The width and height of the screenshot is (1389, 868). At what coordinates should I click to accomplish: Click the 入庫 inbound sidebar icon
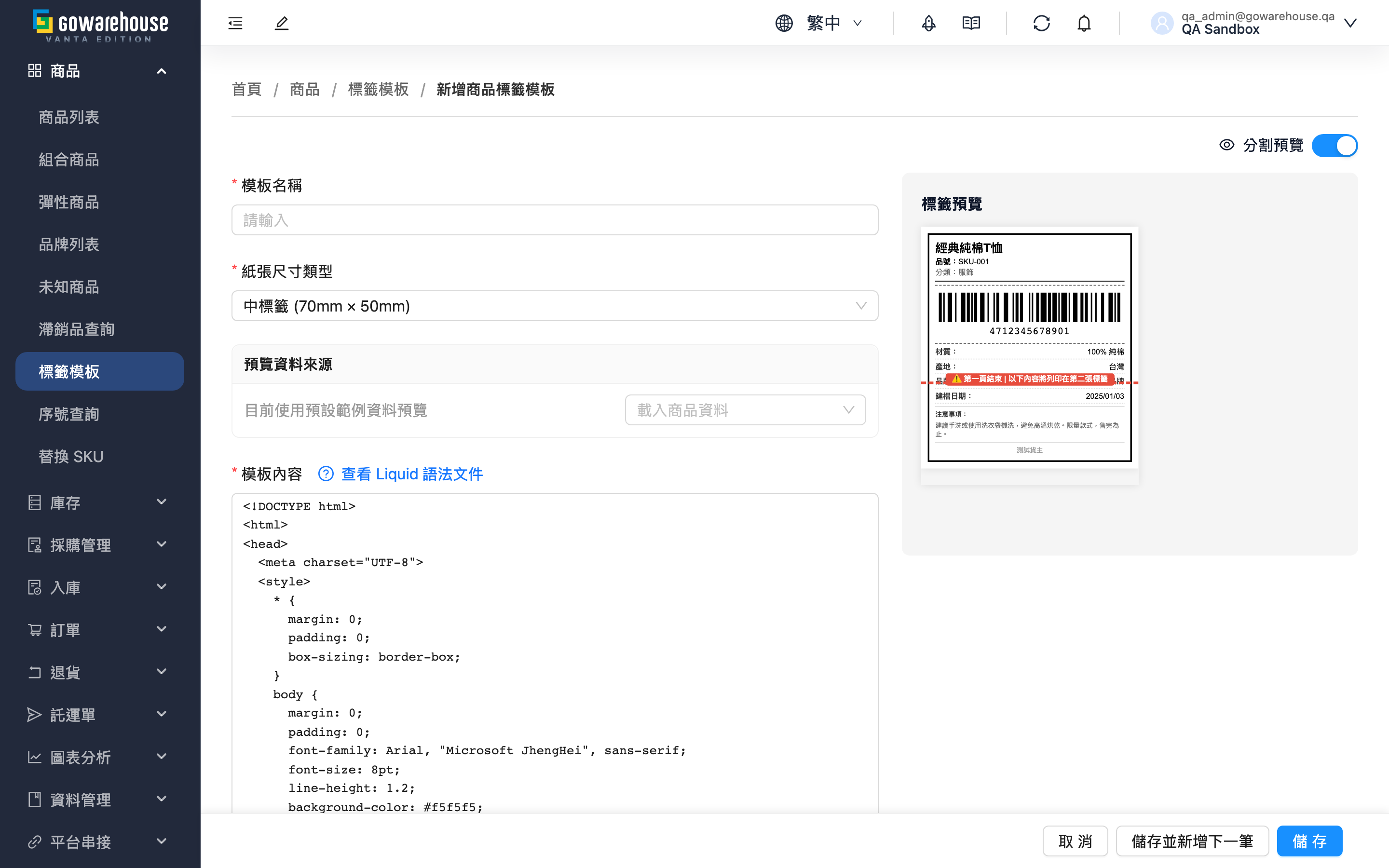(34, 587)
